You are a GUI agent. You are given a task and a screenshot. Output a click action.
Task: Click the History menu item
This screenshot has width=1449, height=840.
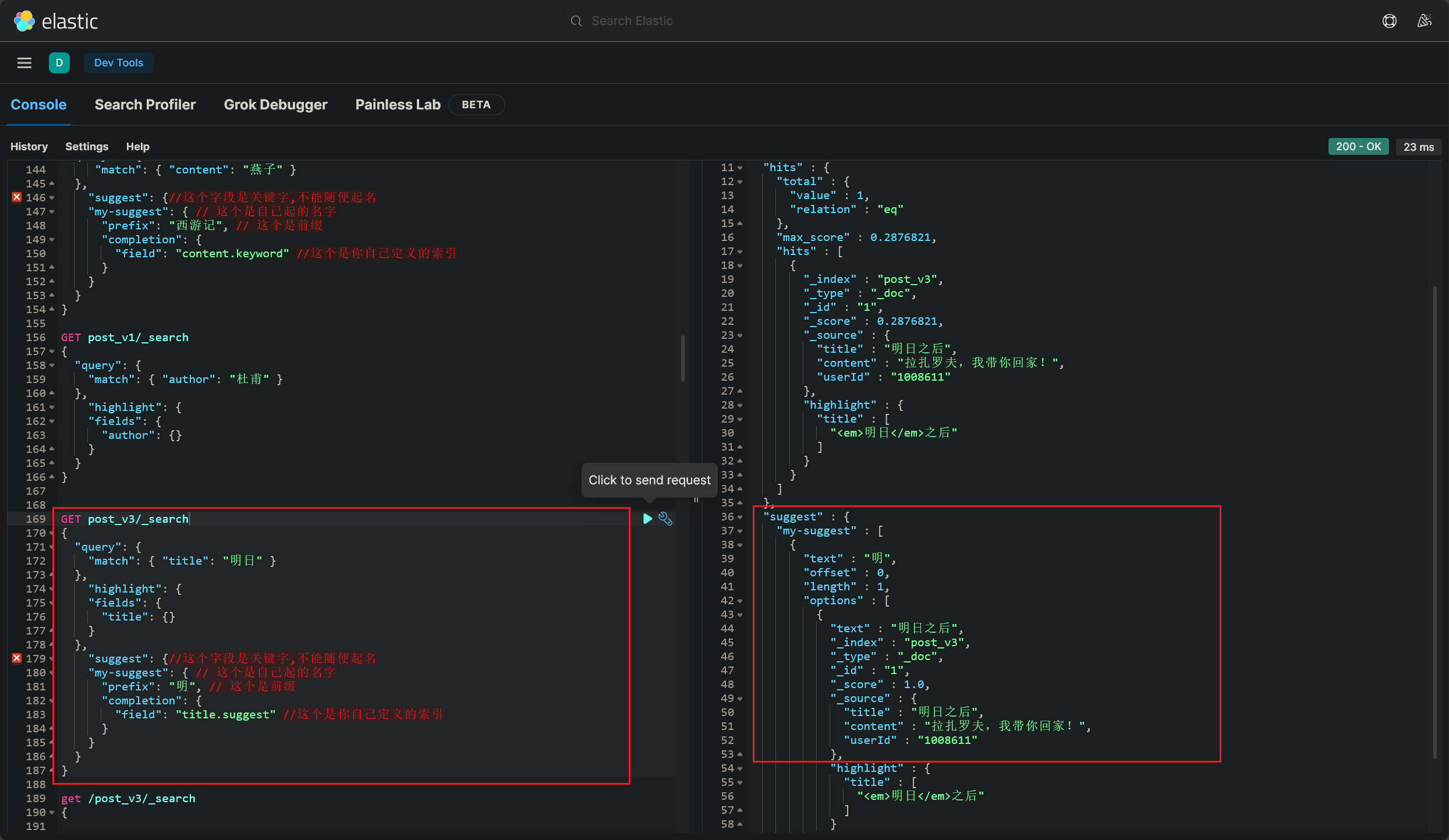coord(29,146)
